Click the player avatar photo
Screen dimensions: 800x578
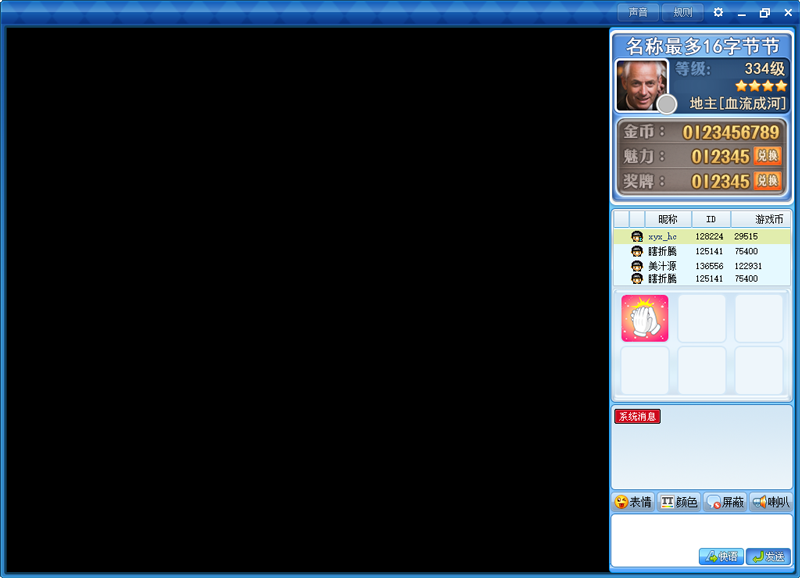(641, 85)
